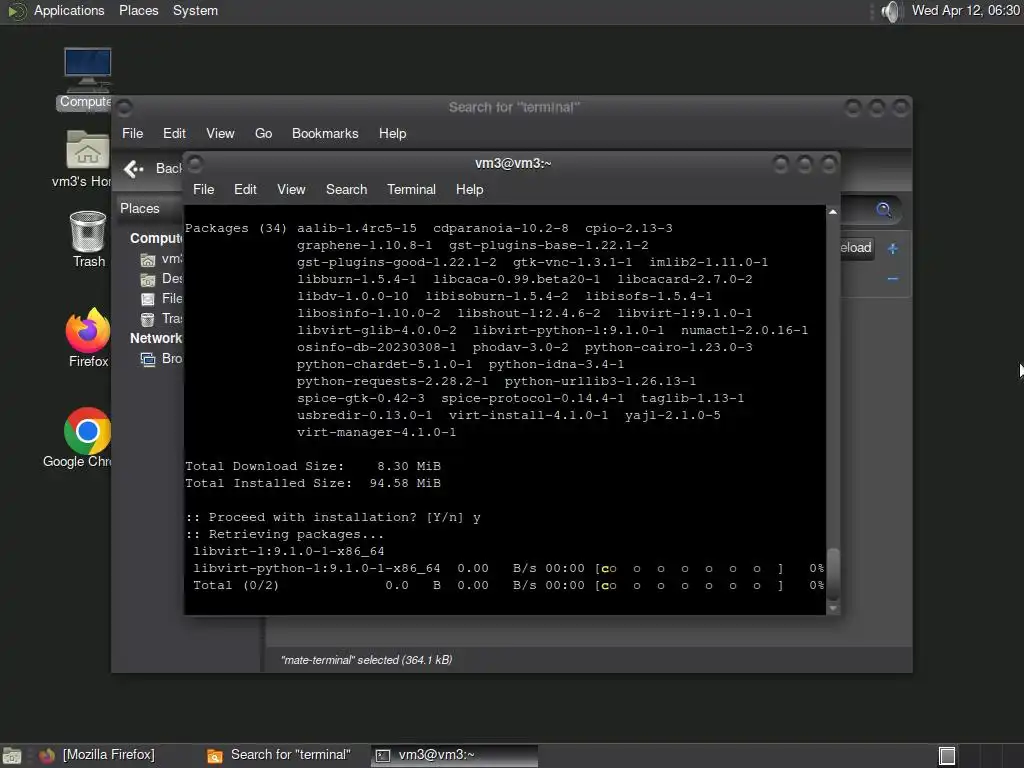This screenshot has height=768, width=1024.
Task: Click the volume speaker icon in top panel
Action: tap(891, 11)
